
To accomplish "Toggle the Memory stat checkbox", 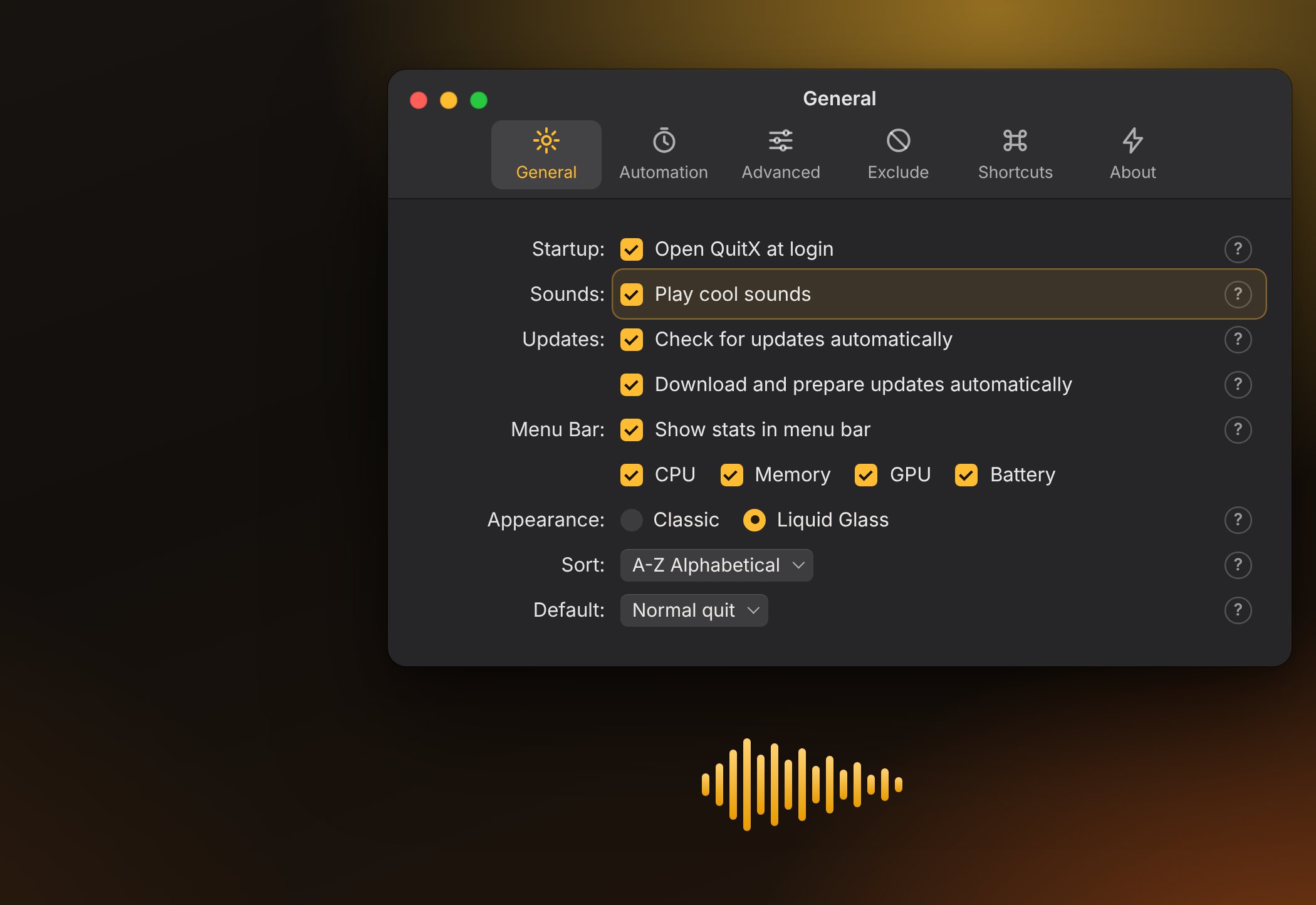I will (731, 474).
